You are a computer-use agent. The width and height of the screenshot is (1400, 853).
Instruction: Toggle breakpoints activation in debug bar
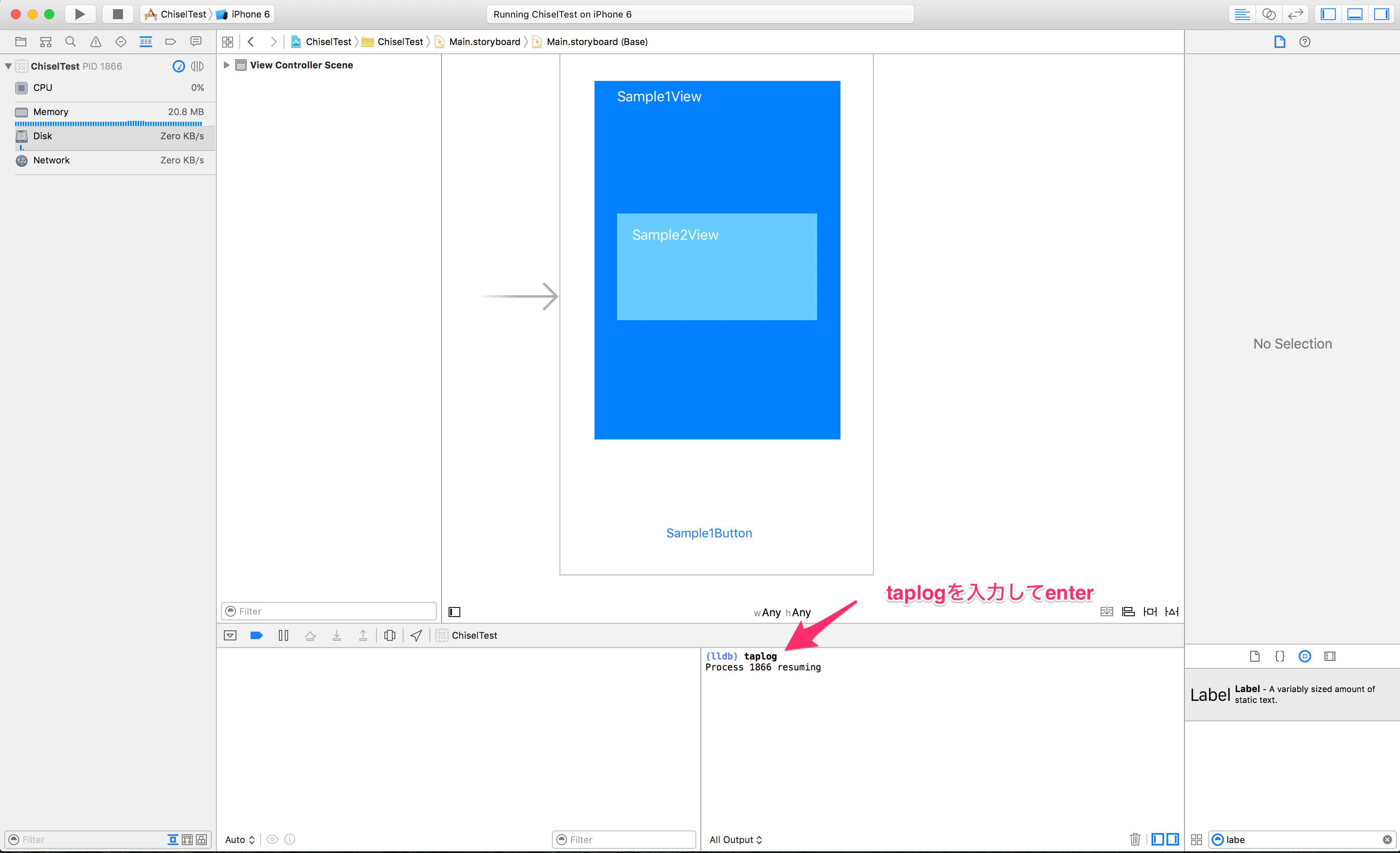(256, 635)
